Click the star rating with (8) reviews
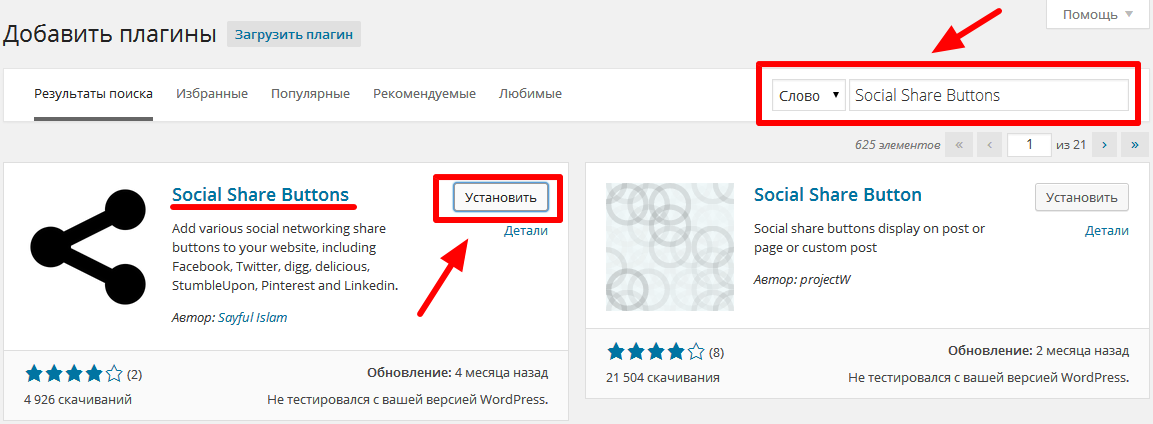This screenshot has height=424, width=1153. point(656,352)
